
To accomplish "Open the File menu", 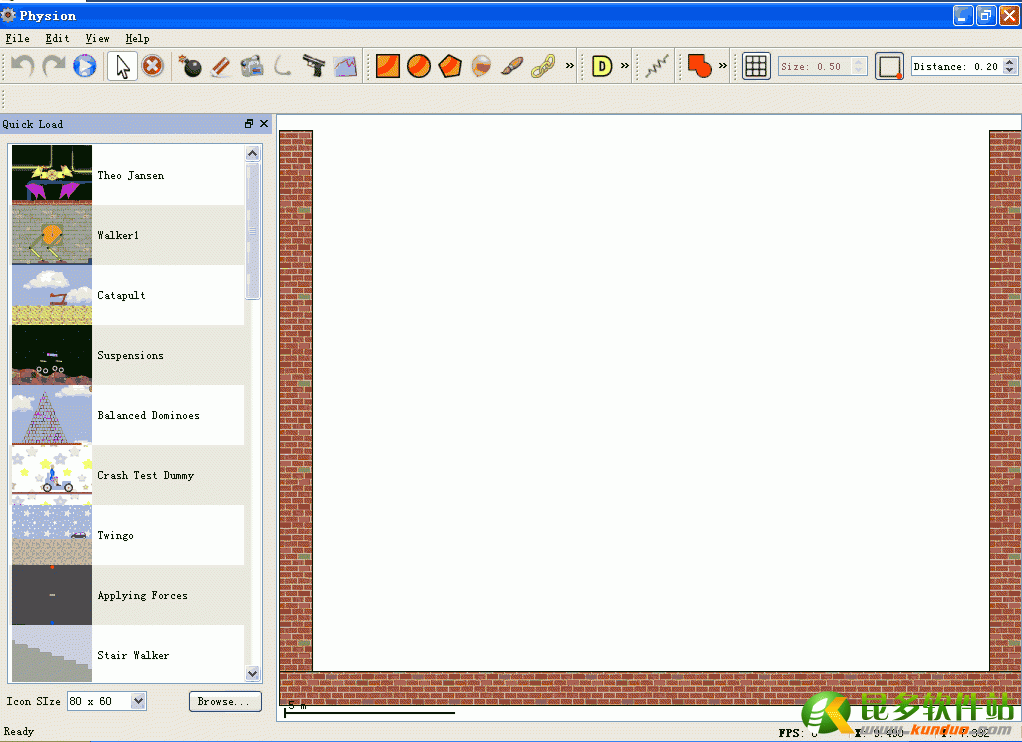I will [x=18, y=38].
